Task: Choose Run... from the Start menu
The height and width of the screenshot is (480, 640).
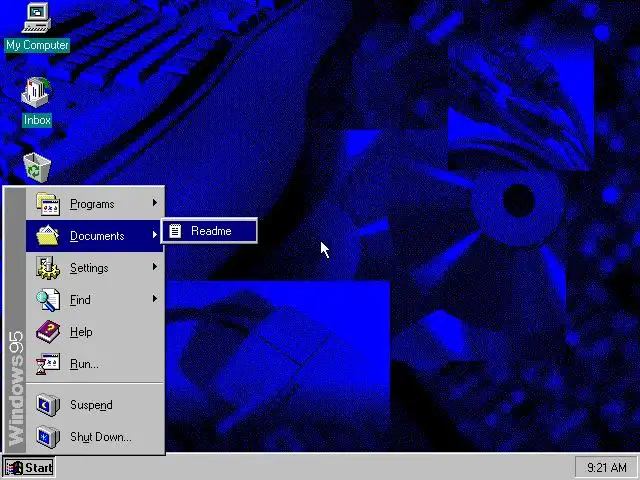Action: coord(95,364)
